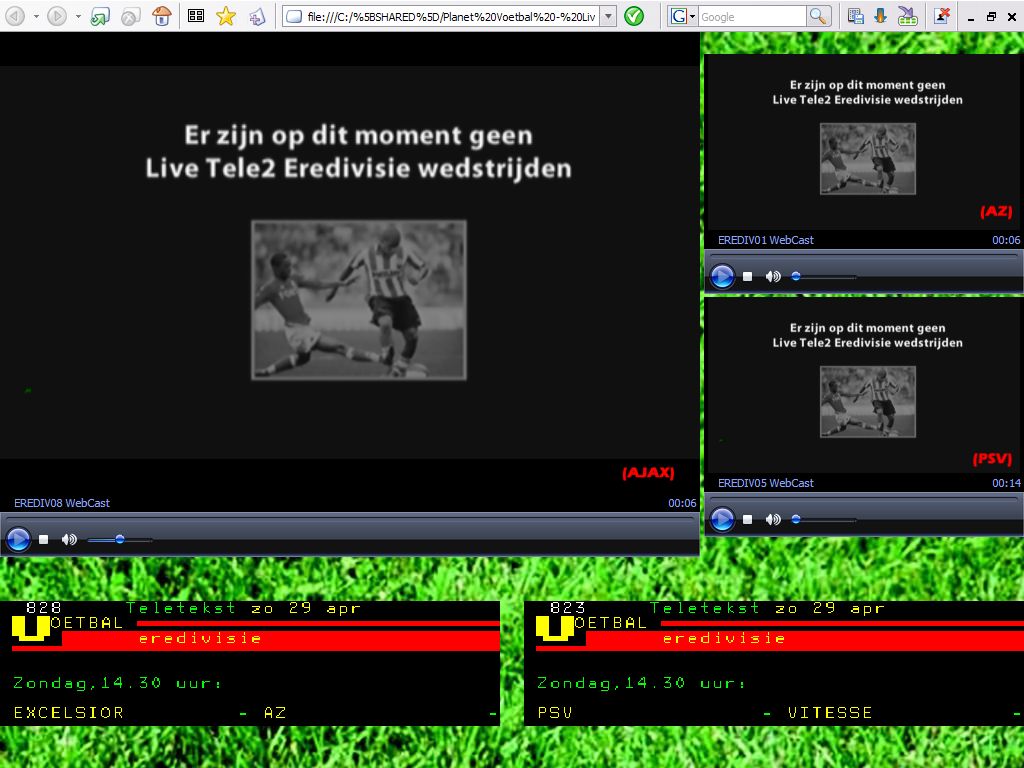Screen dimensions: 1024x768
Task: Stop the EREDIV01 AZ webcast
Action: click(x=748, y=277)
